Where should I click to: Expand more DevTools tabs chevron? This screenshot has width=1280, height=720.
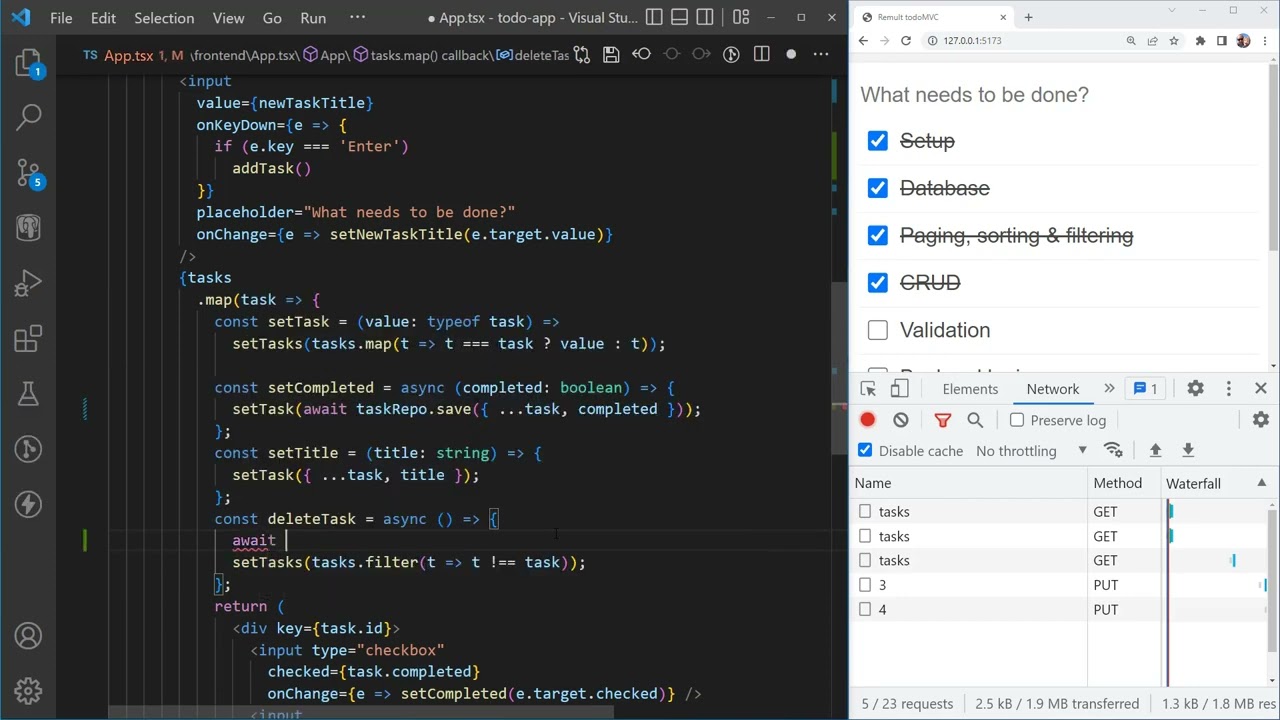point(1109,389)
